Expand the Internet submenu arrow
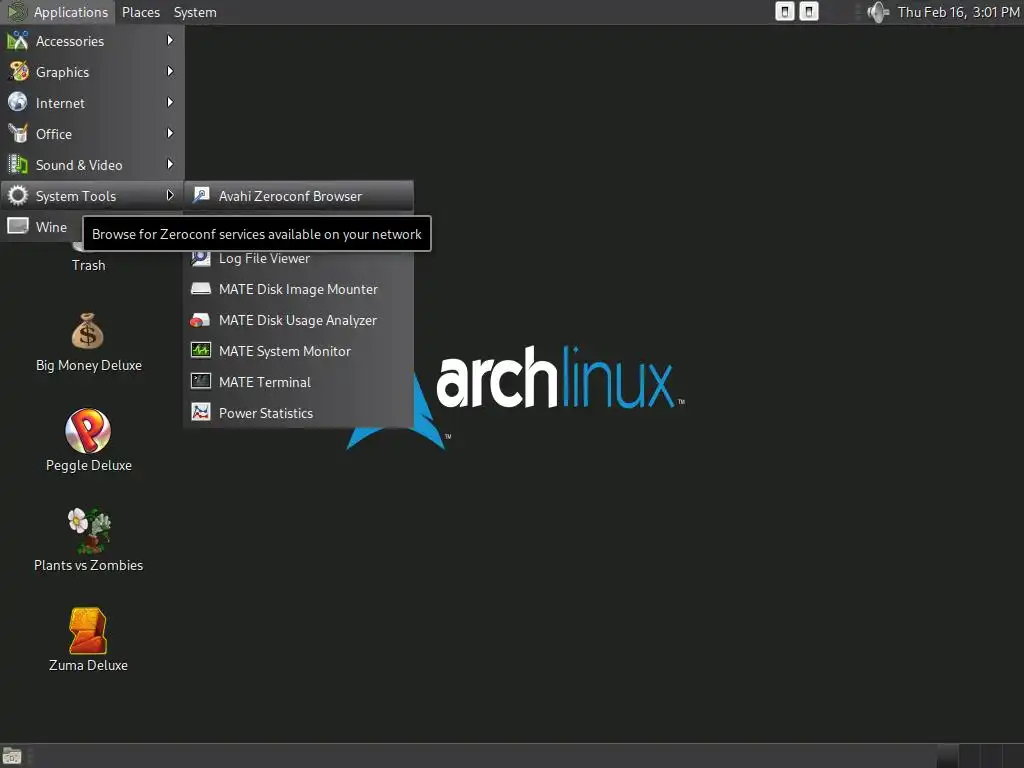 pos(170,103)
